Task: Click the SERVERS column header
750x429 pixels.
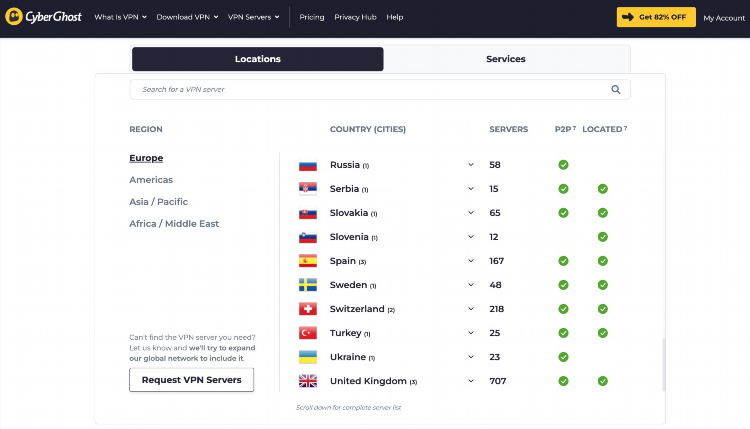Action: (x=508, y=129)
